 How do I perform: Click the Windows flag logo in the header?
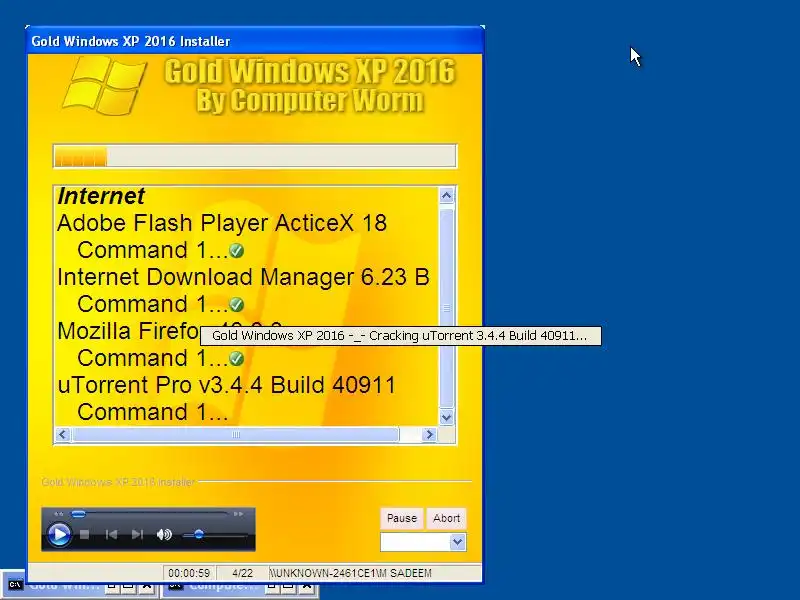pyautogui.click(x=105, y=86)
